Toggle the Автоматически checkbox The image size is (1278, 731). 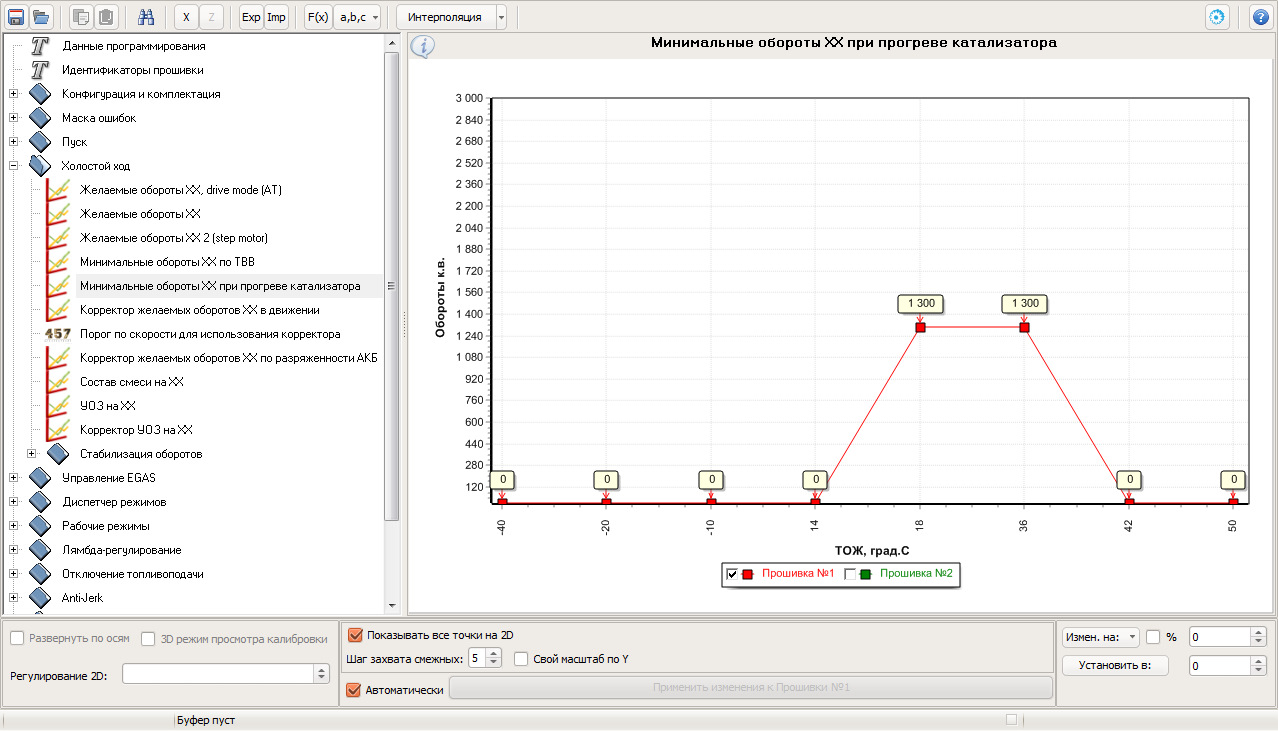(x=354, y=689)
